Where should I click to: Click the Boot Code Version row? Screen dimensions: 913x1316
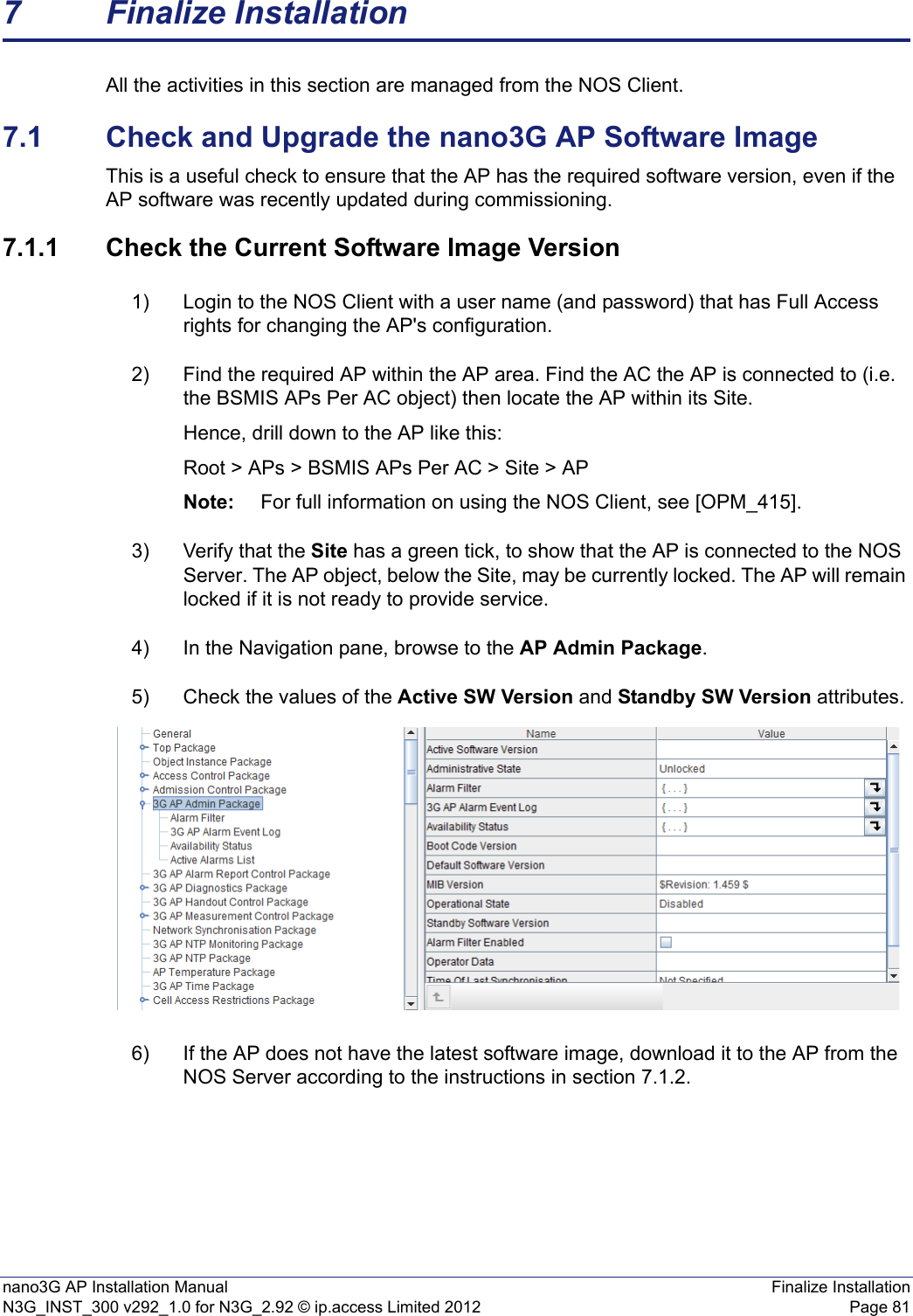pyautogui.click(x=655, y=846)
